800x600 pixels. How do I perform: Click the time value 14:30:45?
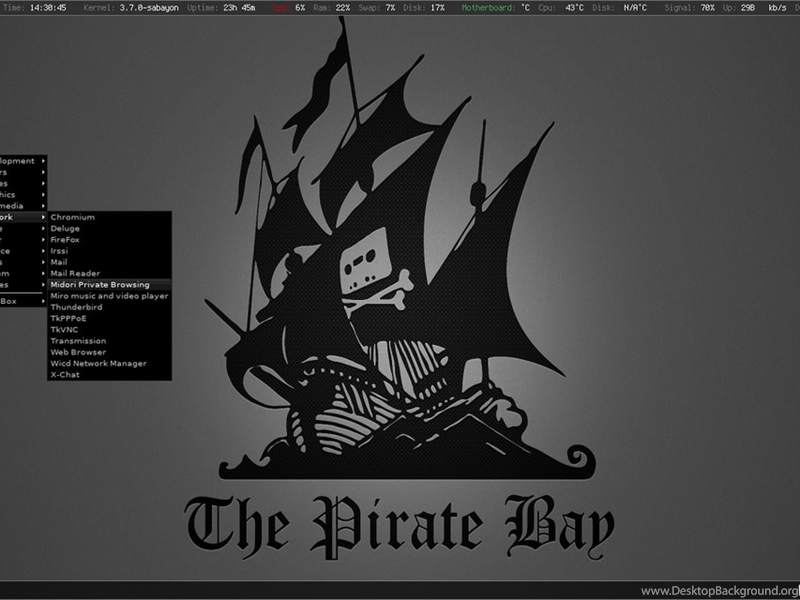tap(47, 8)
